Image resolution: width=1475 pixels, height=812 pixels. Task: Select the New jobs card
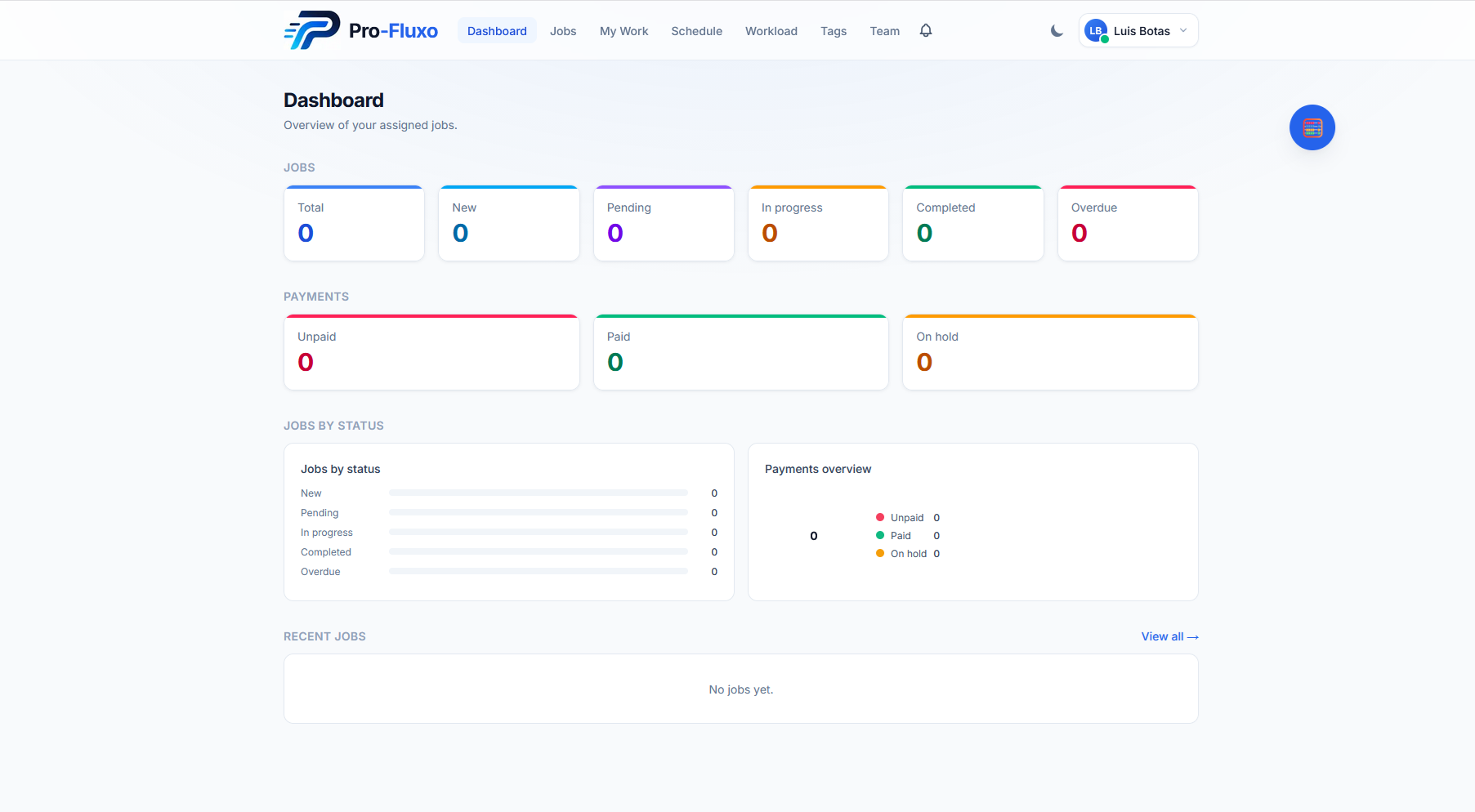click(509, 223)
